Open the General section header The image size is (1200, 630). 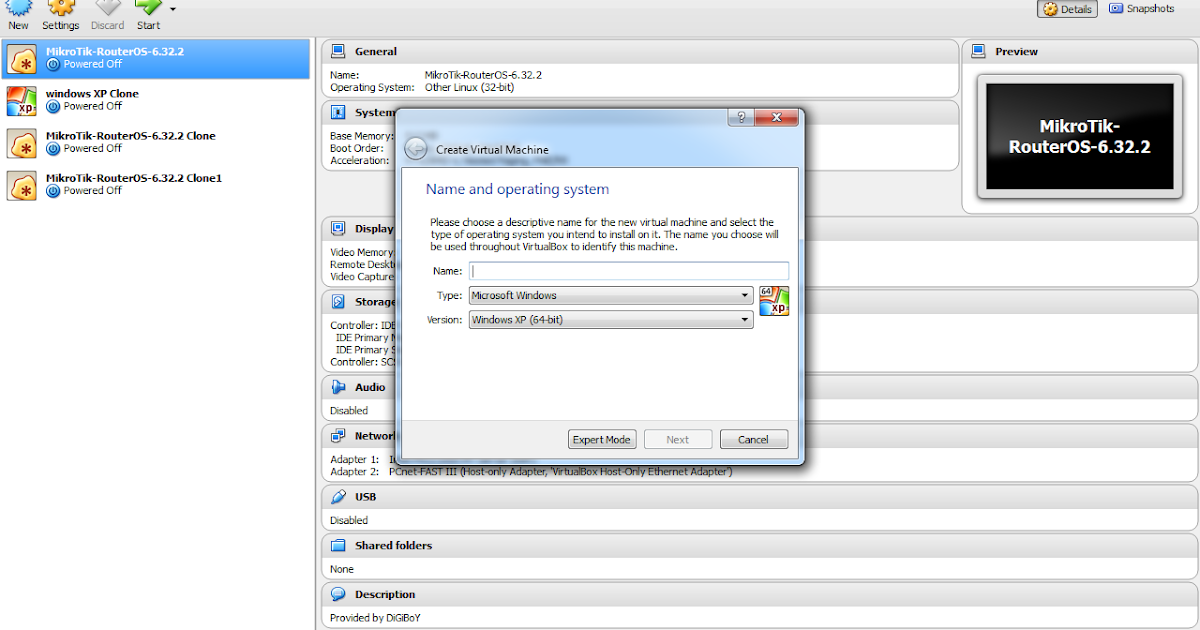pos(640,51)
